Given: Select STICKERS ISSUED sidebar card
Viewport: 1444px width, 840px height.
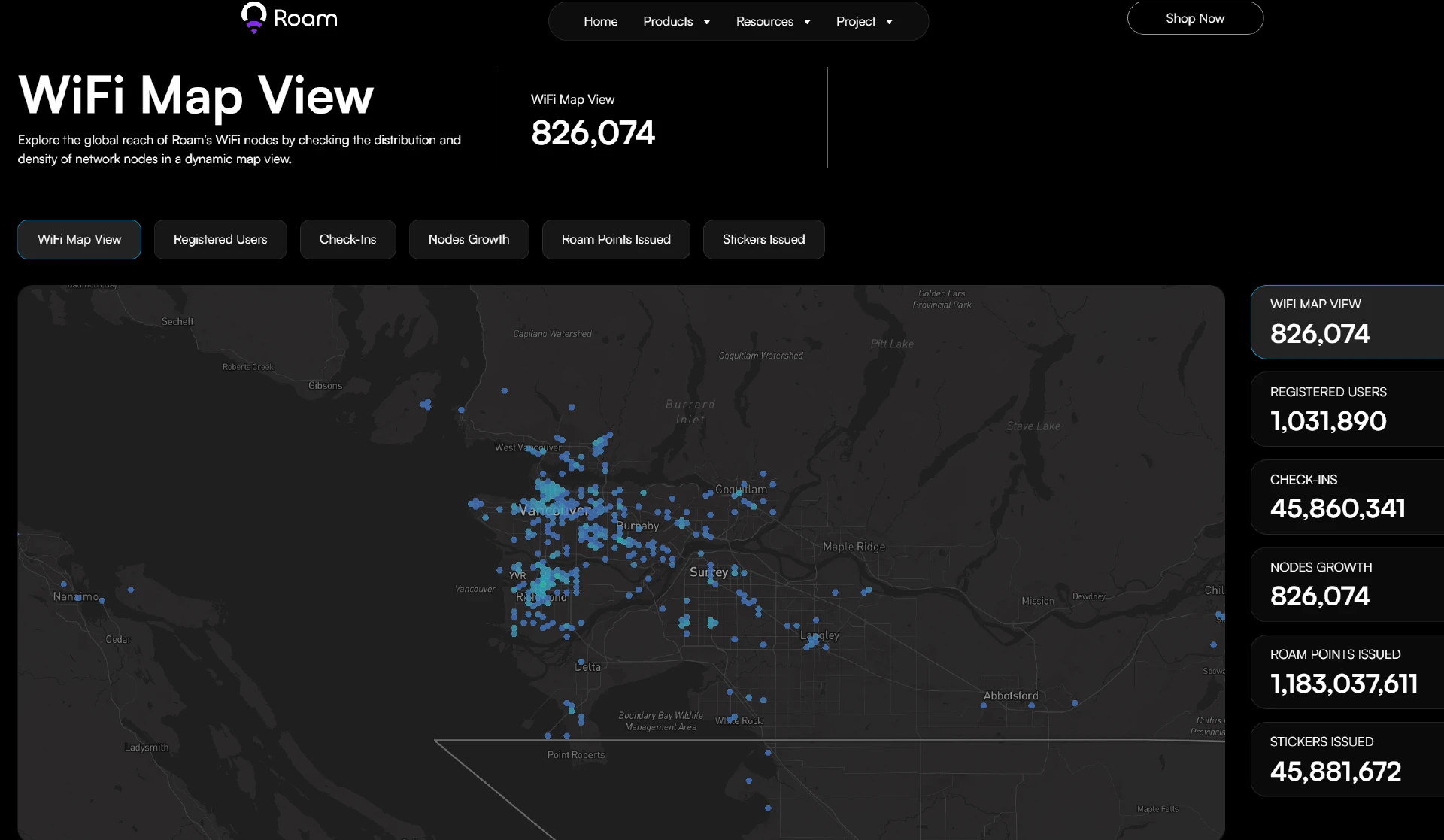Looking at the screenshot, I should click(1346, 759).
